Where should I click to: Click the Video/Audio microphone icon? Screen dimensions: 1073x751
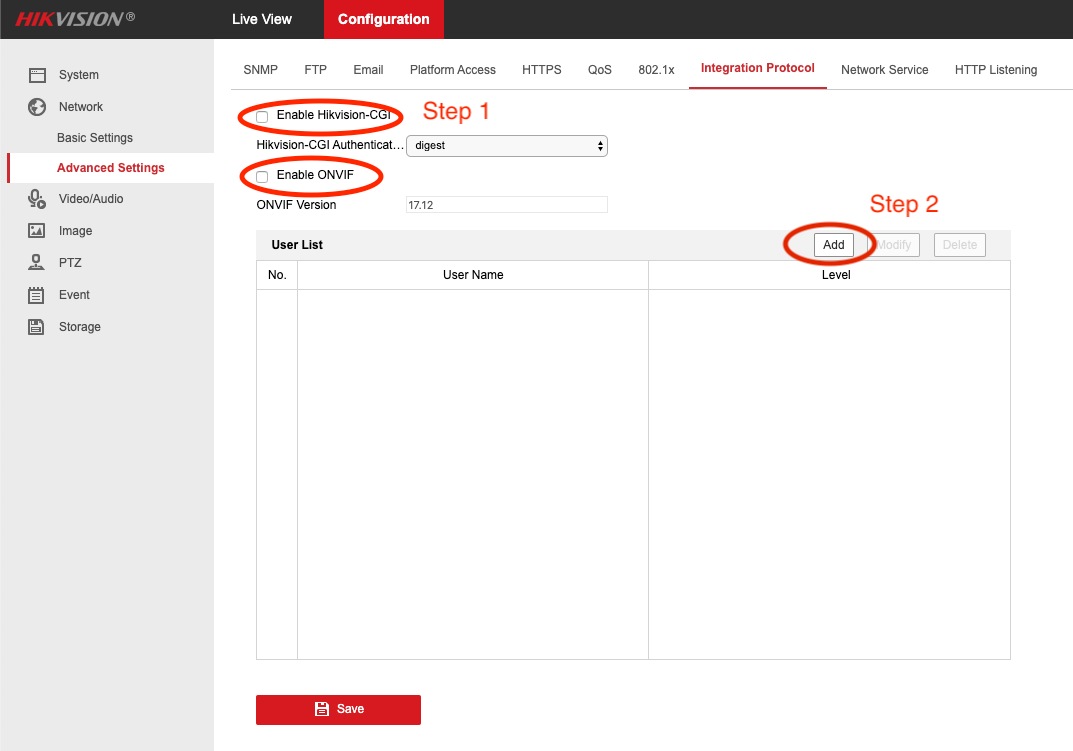[x=37, y=199]
